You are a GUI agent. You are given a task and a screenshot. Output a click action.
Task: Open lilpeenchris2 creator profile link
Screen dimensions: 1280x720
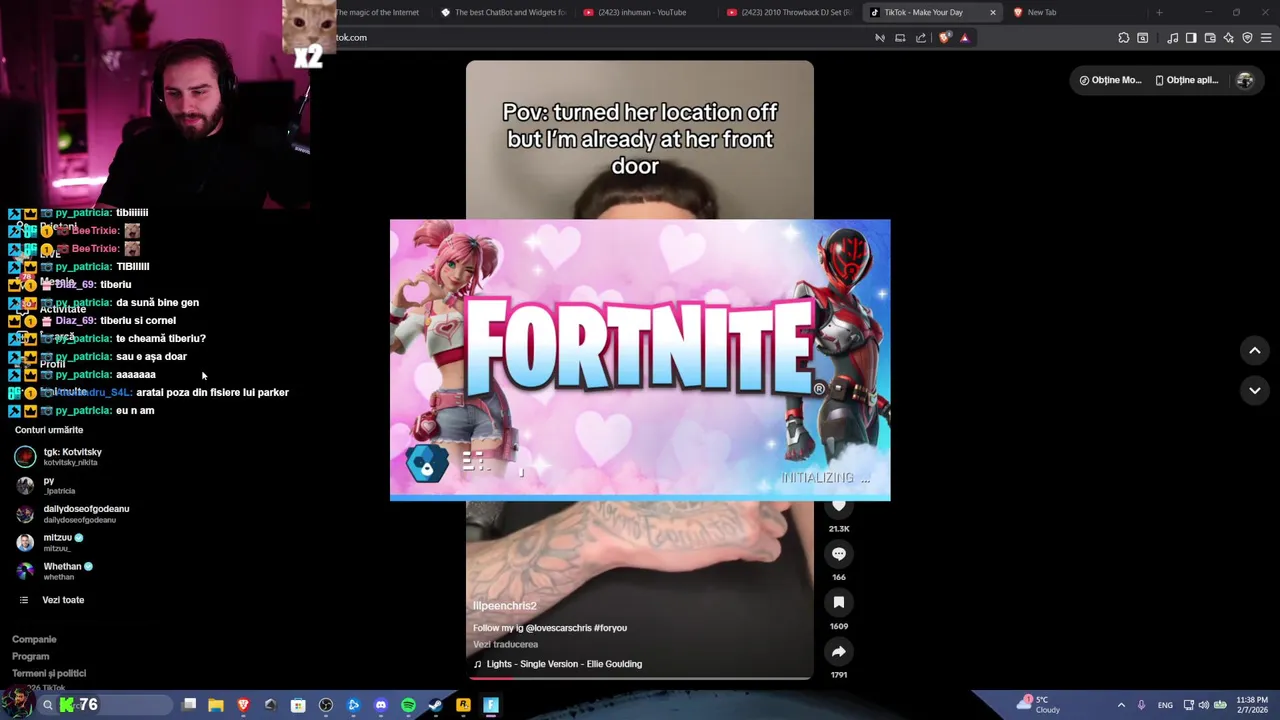click(504, 606)
